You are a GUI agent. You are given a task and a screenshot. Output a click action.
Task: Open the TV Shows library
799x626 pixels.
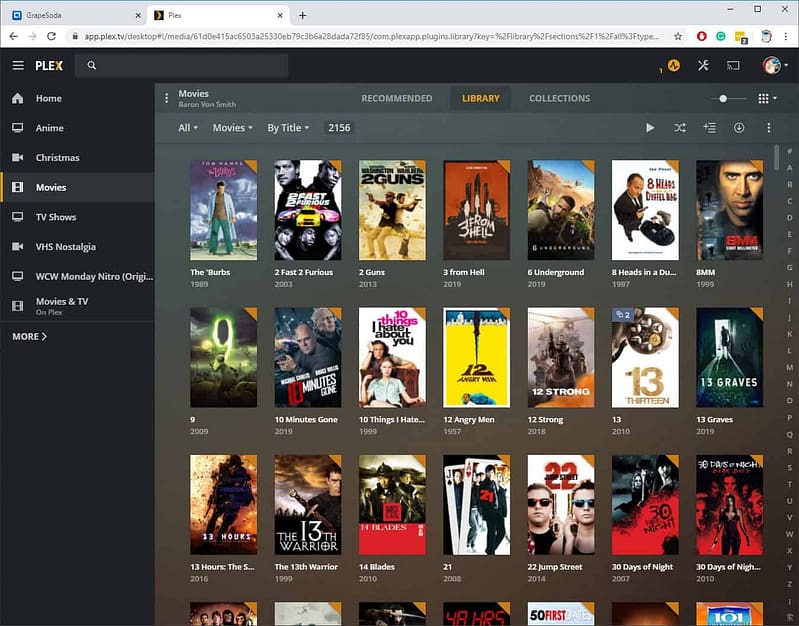pyautogui.click(x=77, y=217)
